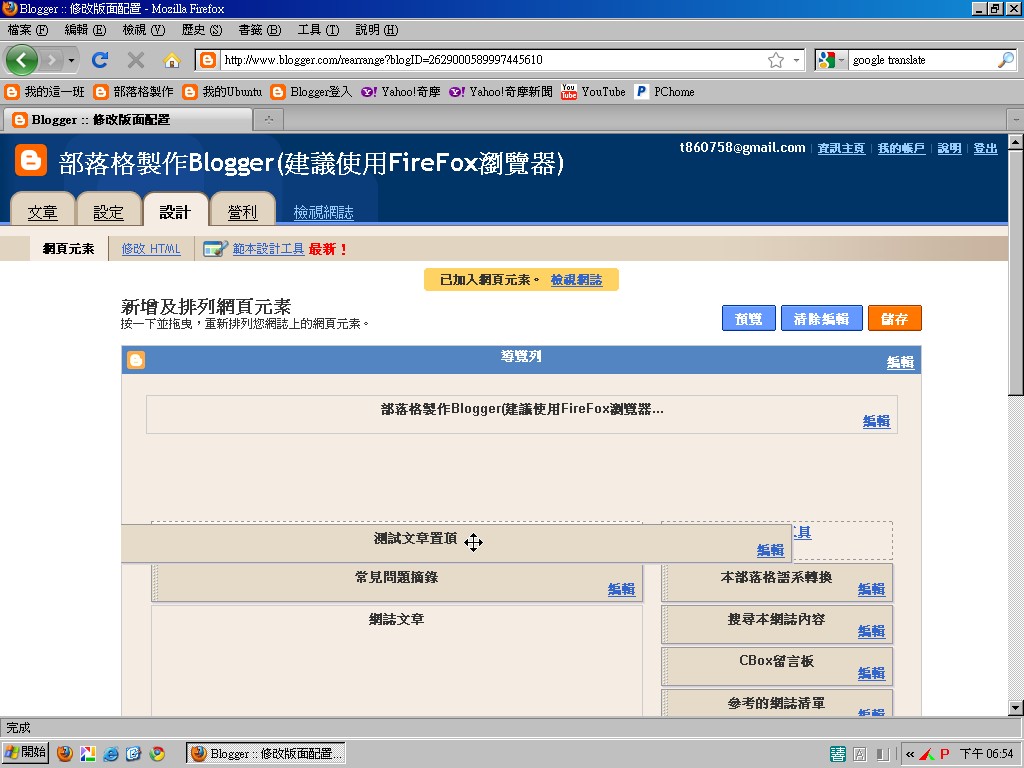Go back with Firefox back arrow

pyautogui.click(x=22, y=60)
